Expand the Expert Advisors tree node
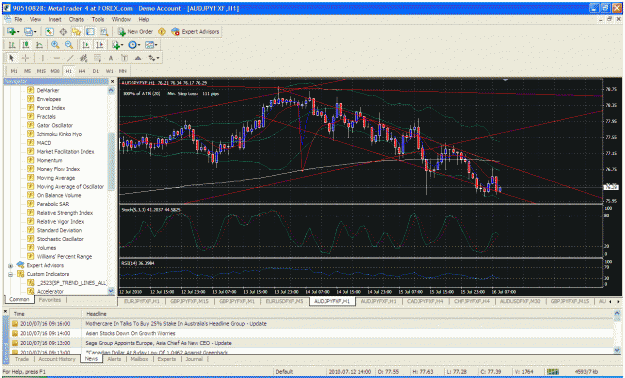Viewport: 625px width, 378px height. pyautogui.click(x=10, y=266)
